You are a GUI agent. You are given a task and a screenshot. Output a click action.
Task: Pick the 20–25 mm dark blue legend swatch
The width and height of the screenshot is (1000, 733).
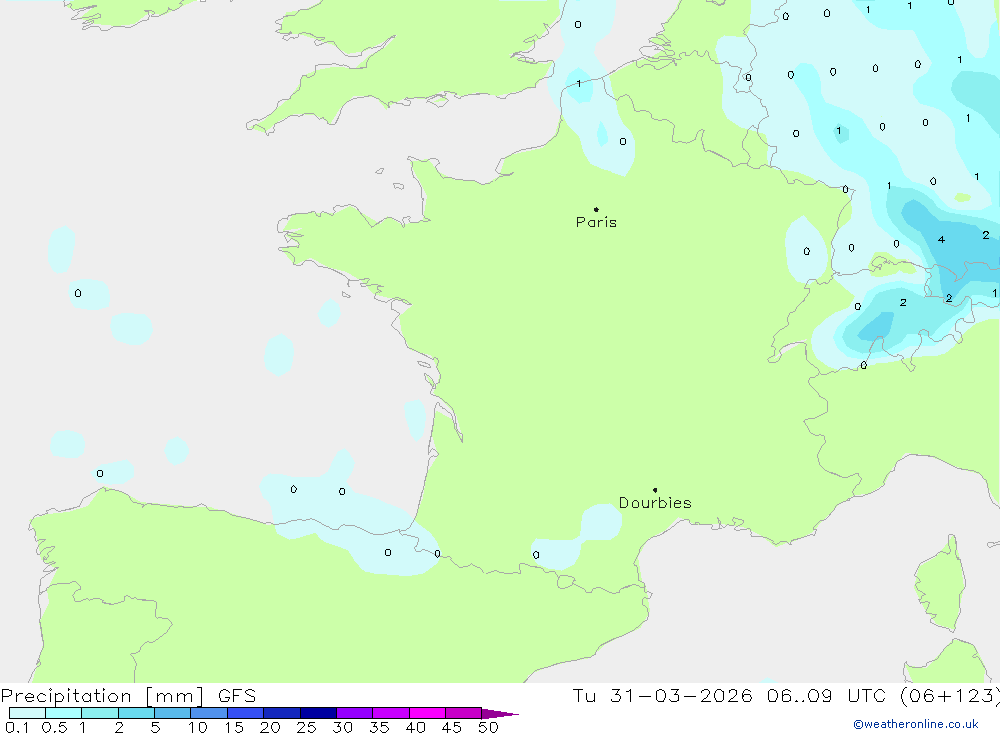pos(281,713)
